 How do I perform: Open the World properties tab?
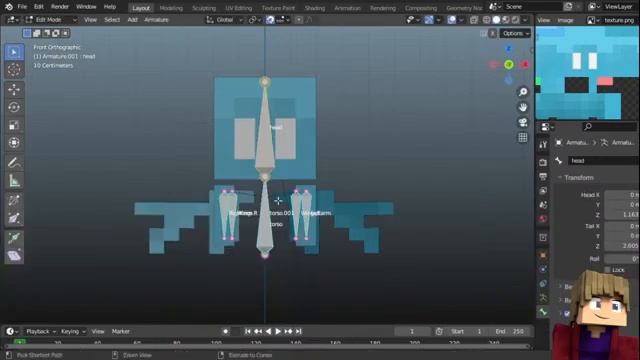[543, 220]
